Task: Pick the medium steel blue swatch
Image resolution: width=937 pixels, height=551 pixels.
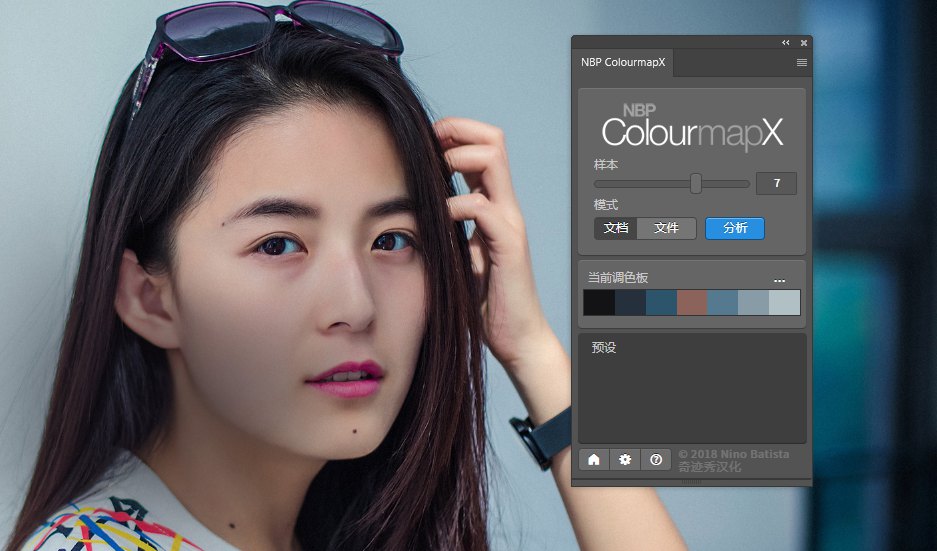Action: coord(723,302)
